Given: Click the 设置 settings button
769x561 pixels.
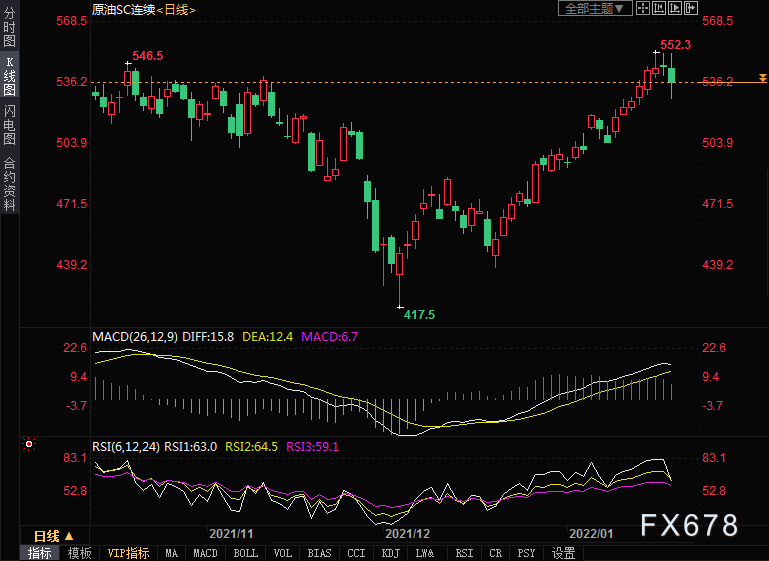Looking at the screenshot, I should tap(563, 553).
